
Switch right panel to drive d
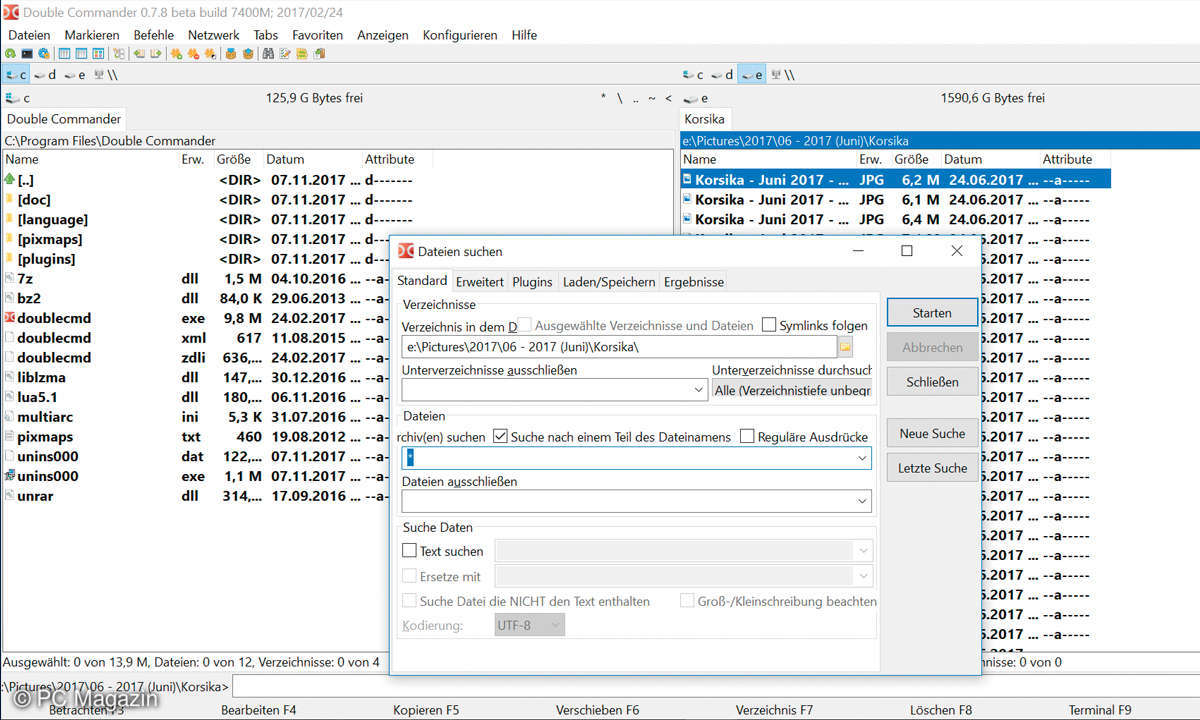click(722, 74)
